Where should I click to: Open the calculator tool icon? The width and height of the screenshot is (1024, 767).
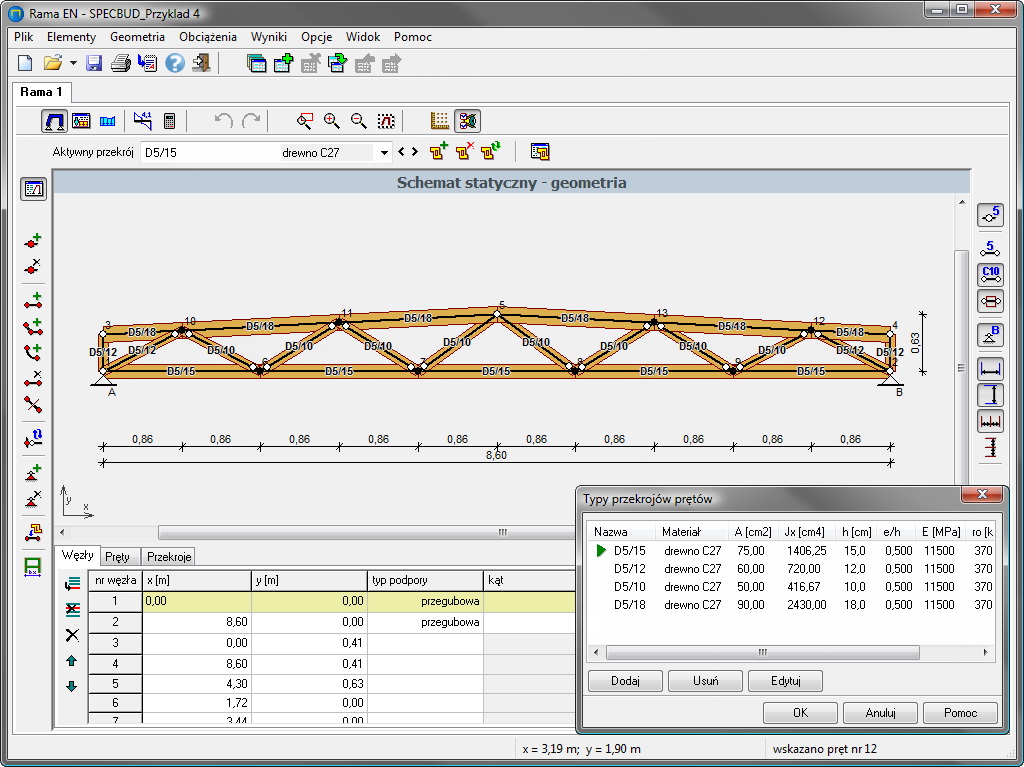pyautogui.click(x=169, y=121)
